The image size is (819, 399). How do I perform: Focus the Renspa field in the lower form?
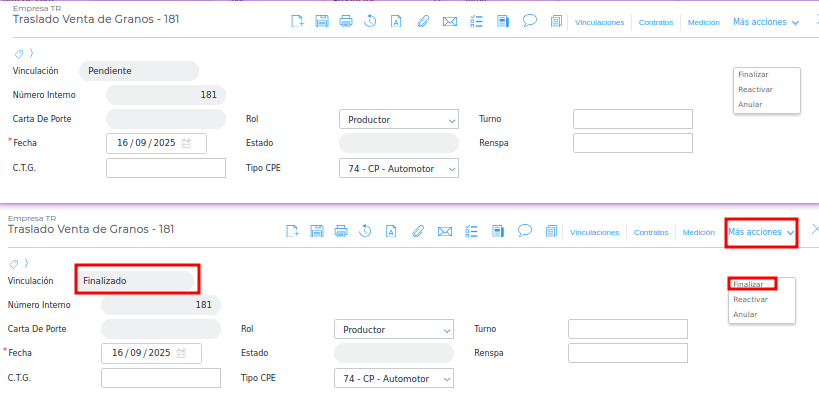(628, 353)
